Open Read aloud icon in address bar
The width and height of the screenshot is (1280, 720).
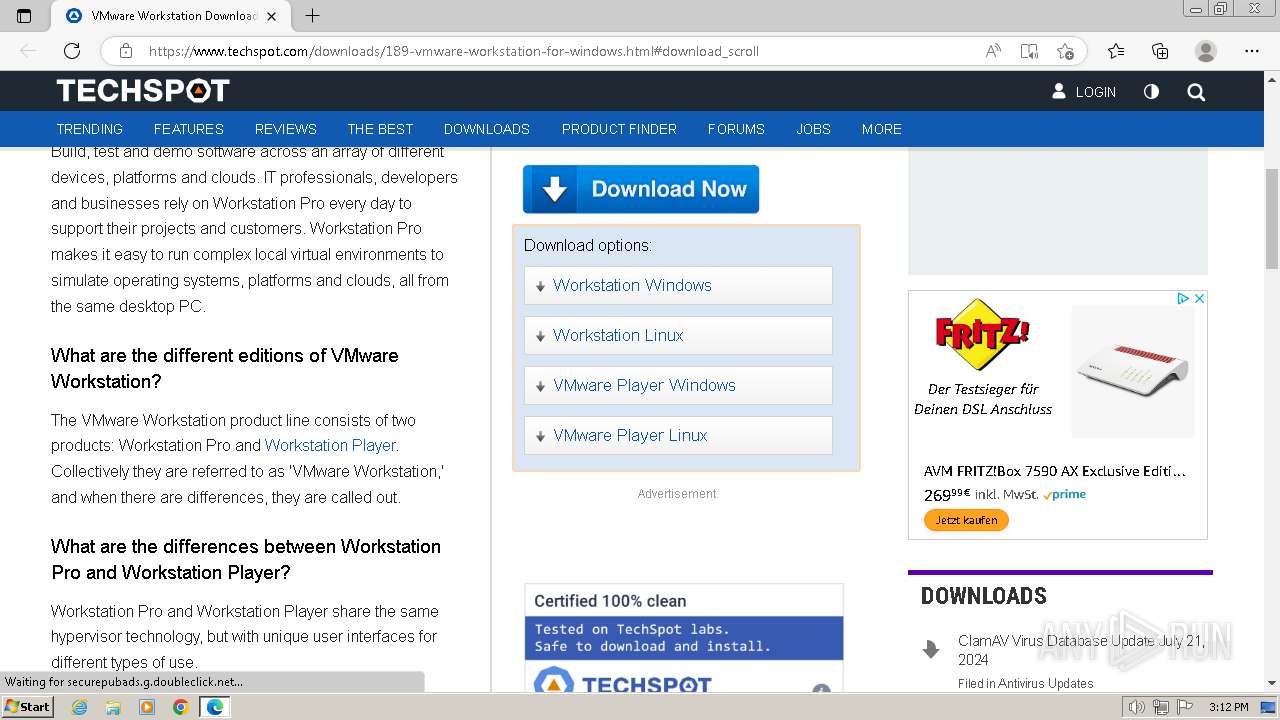coord(993,51)
